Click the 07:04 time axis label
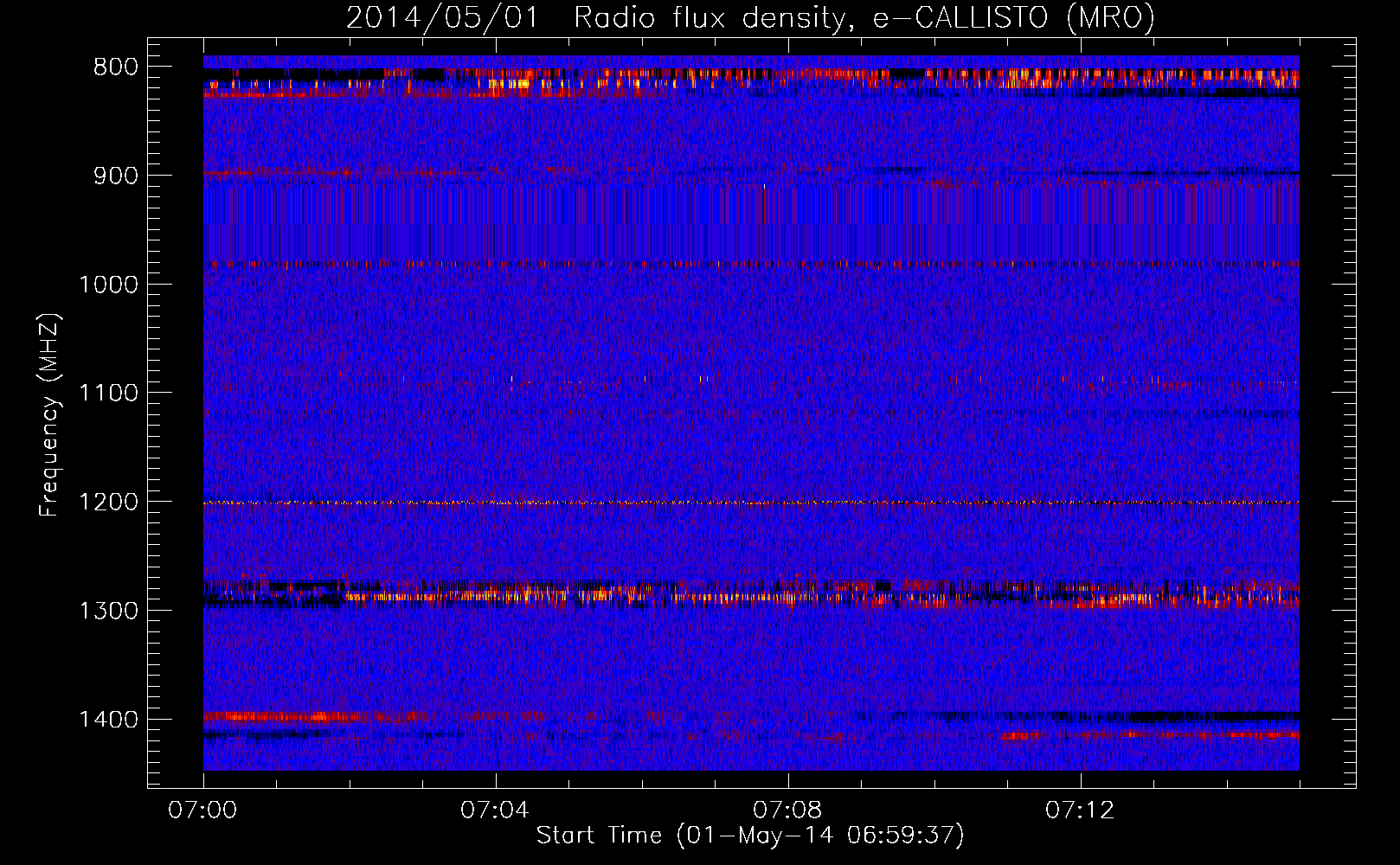Image resolution: width=1400 pixels, height=865 pixels. [495, 811]
